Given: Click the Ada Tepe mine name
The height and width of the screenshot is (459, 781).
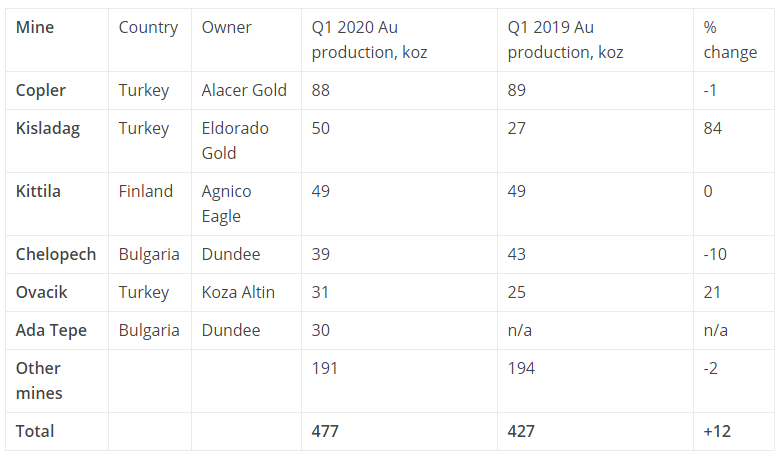Looking at the screenshot, I should coord(50,330).
